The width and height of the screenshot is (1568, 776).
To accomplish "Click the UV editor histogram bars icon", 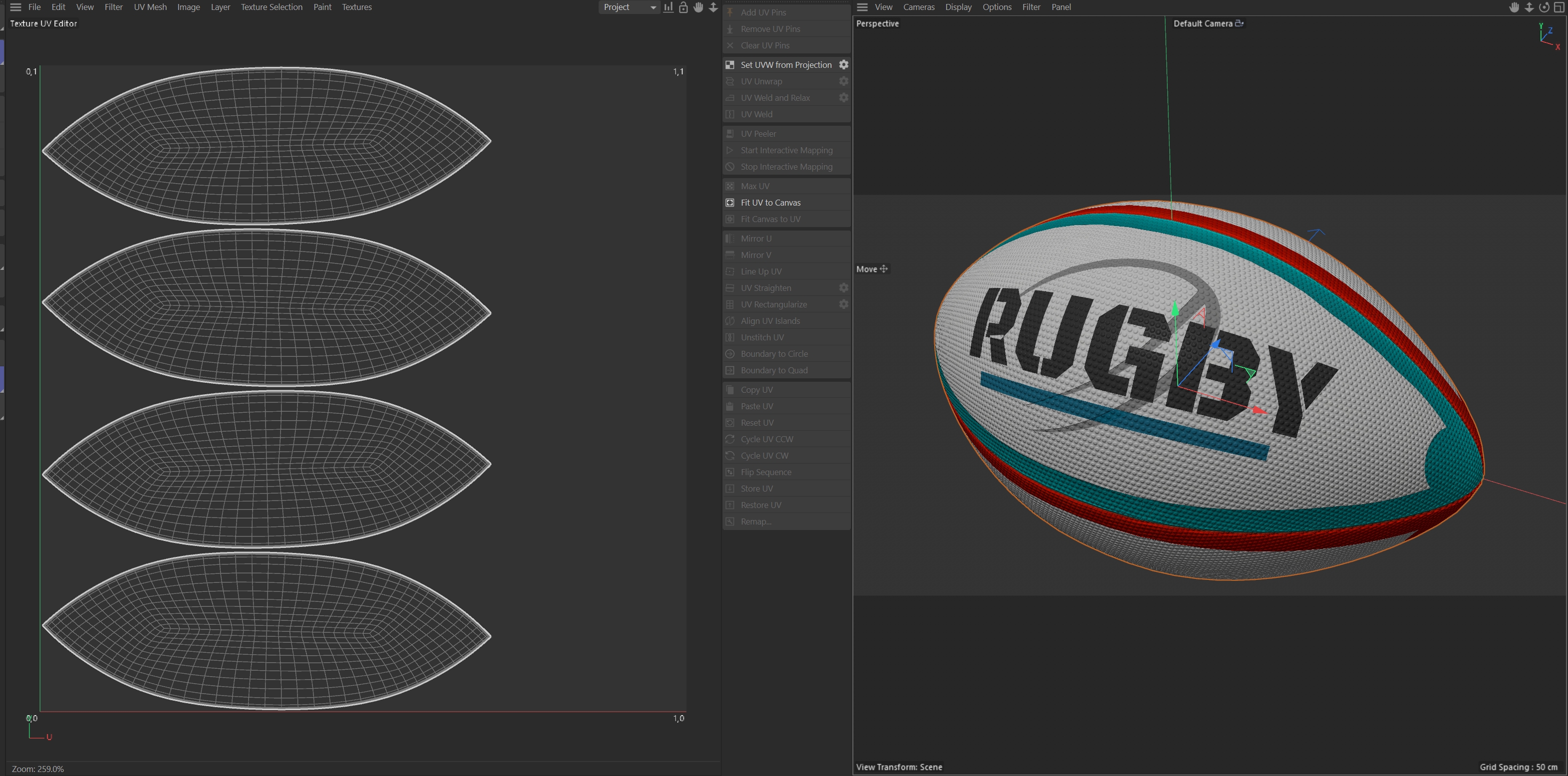I will [x=668, y=7].
